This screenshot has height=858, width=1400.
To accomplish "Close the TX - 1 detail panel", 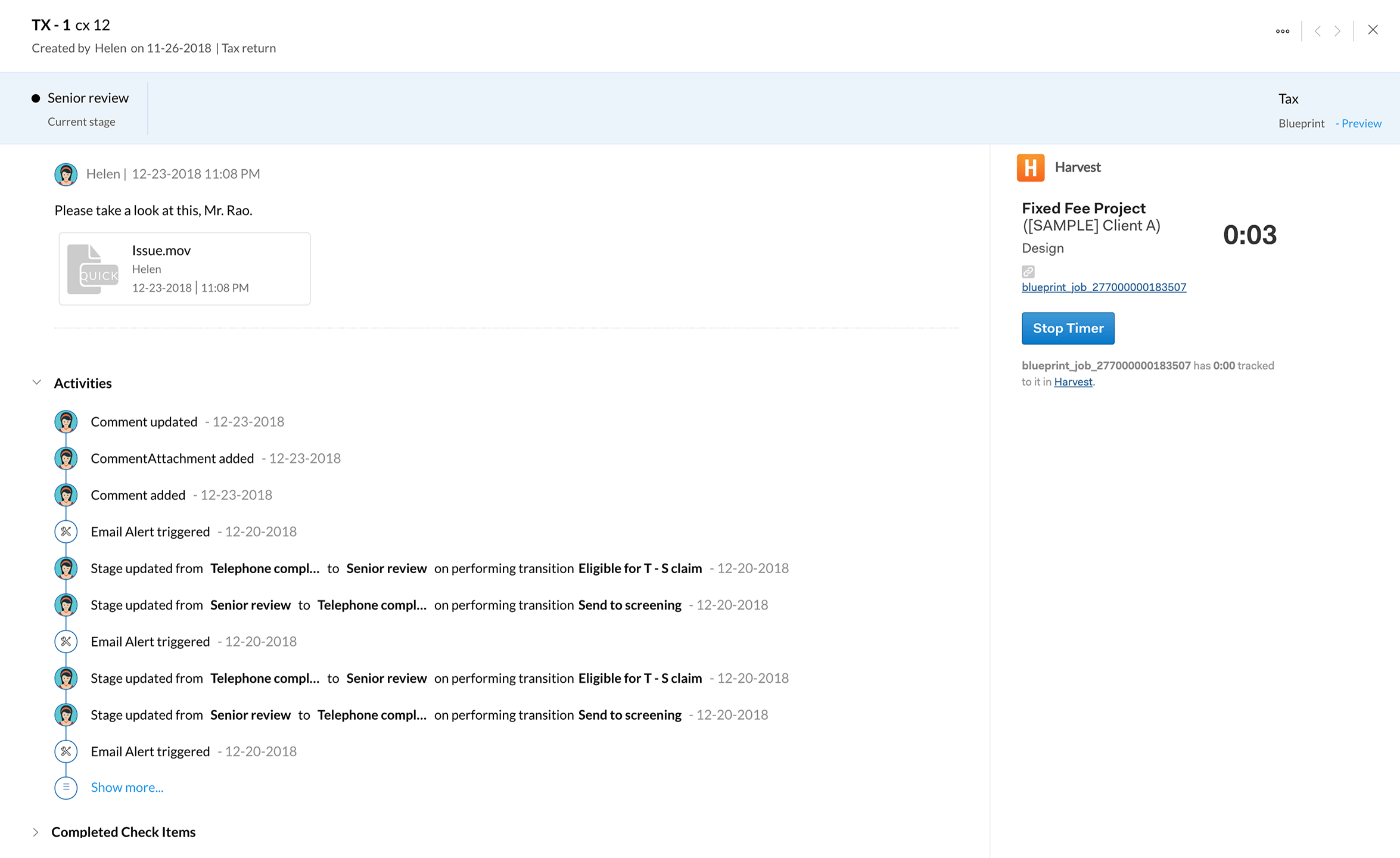I will (1373, 30).
